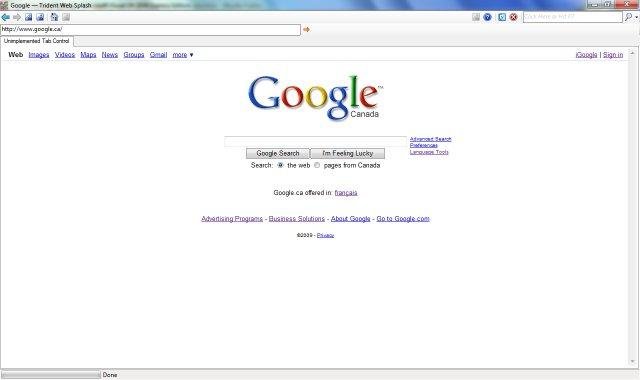Click the Google Canada logo
Image resolution: width=640 pixels, height=380 pixels.
315,98
